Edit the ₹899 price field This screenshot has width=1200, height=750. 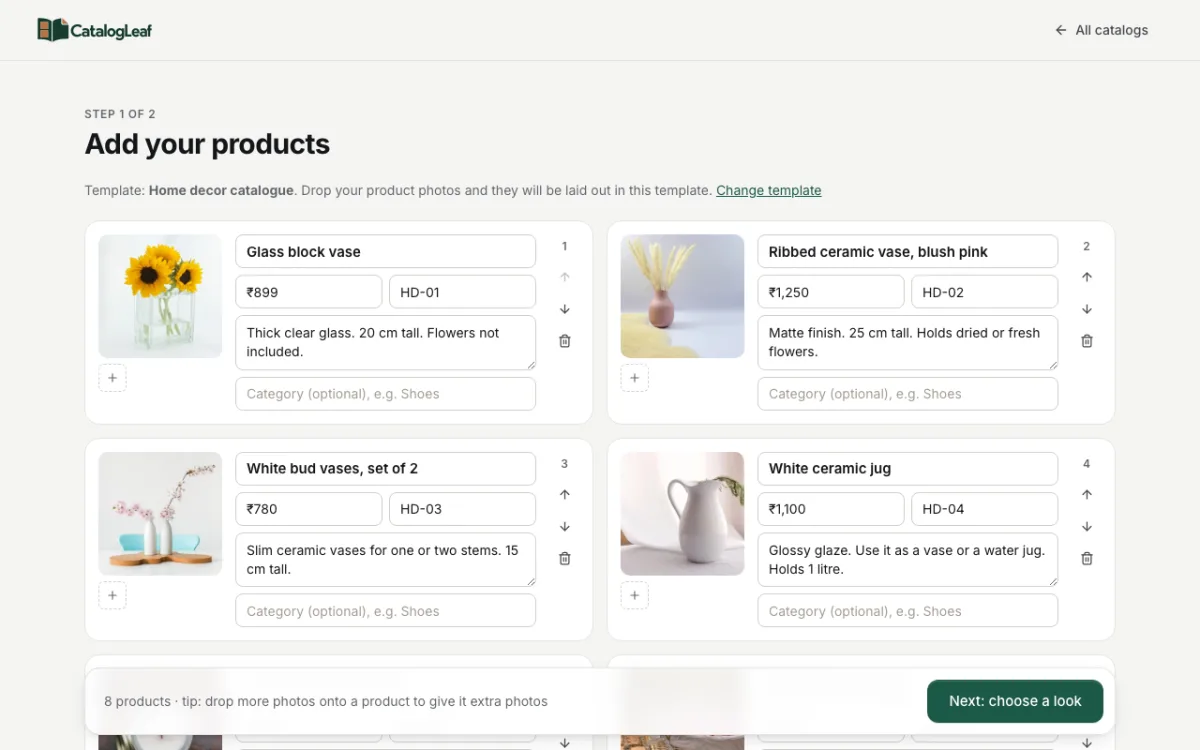[309, 292]
